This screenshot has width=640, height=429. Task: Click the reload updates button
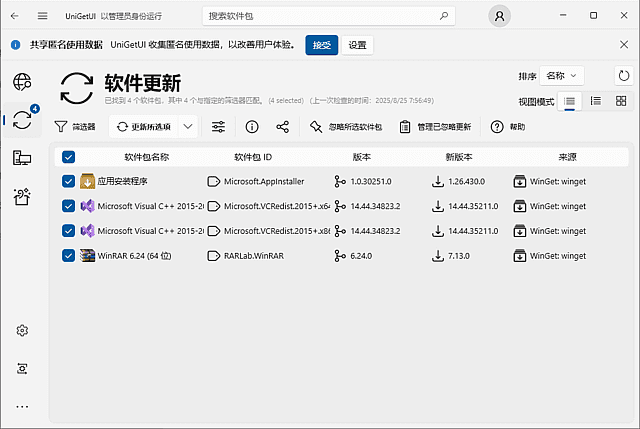[624, 76]
